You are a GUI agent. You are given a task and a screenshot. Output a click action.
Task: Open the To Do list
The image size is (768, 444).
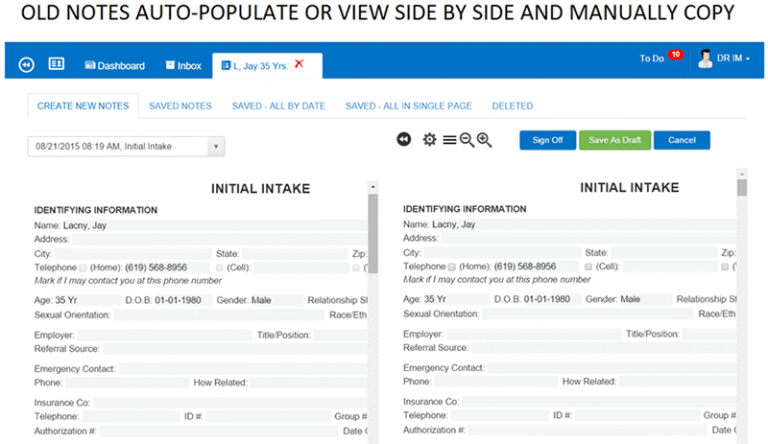click(x=651, y=58)
